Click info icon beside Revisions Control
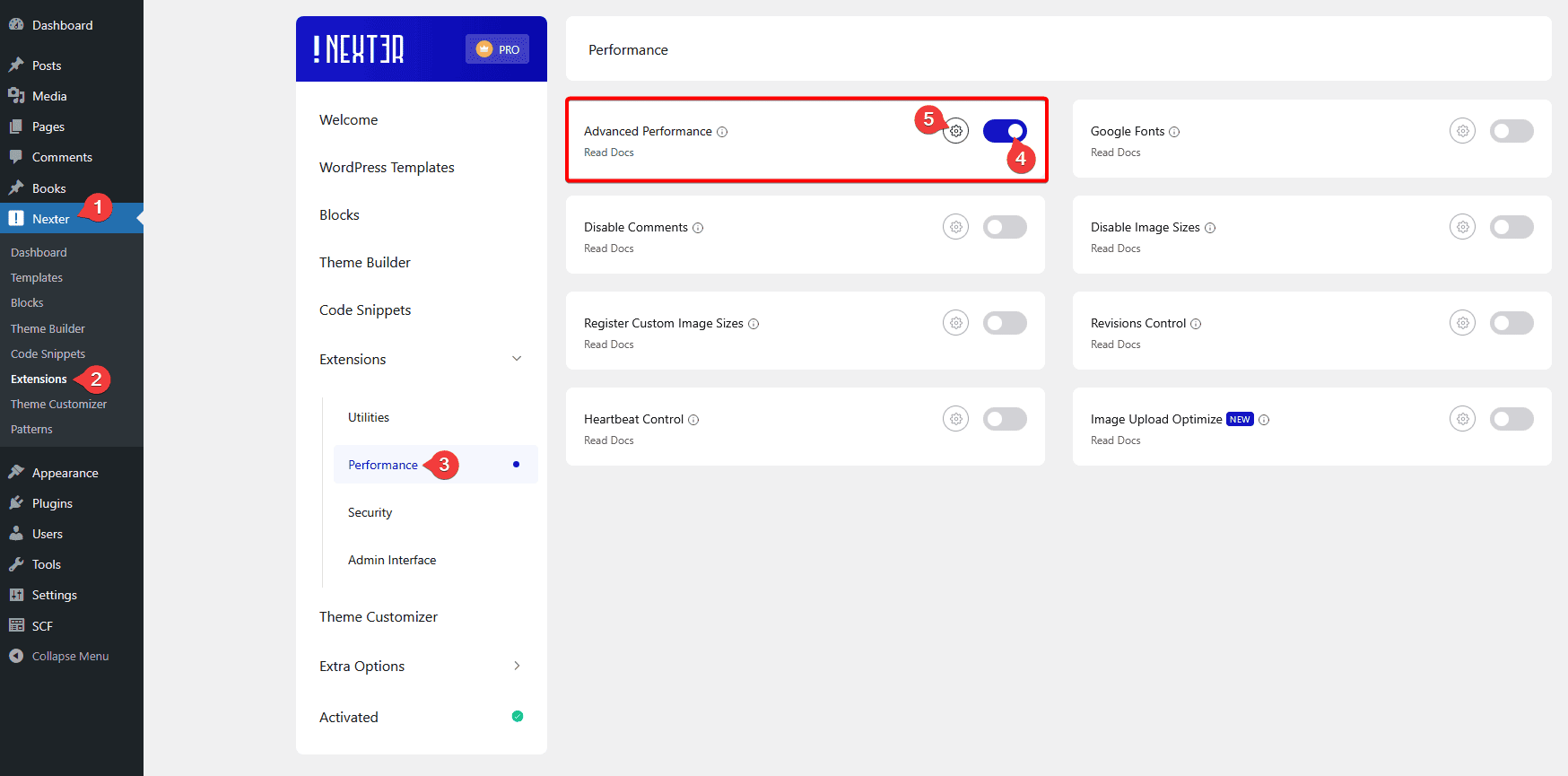This screenshot has height=776, width=1568. 1196,324
